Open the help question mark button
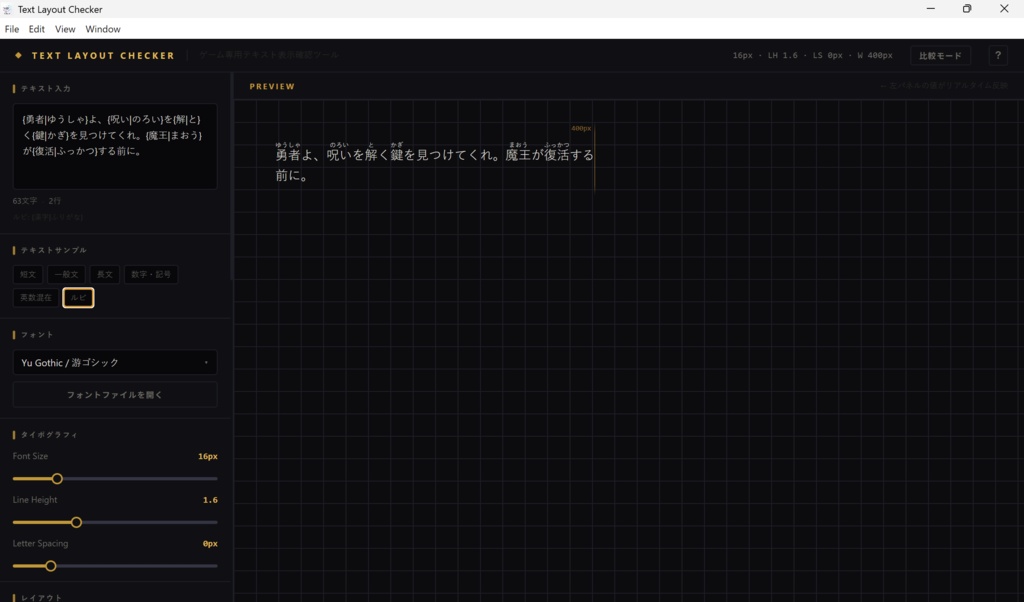 (997, 55)
